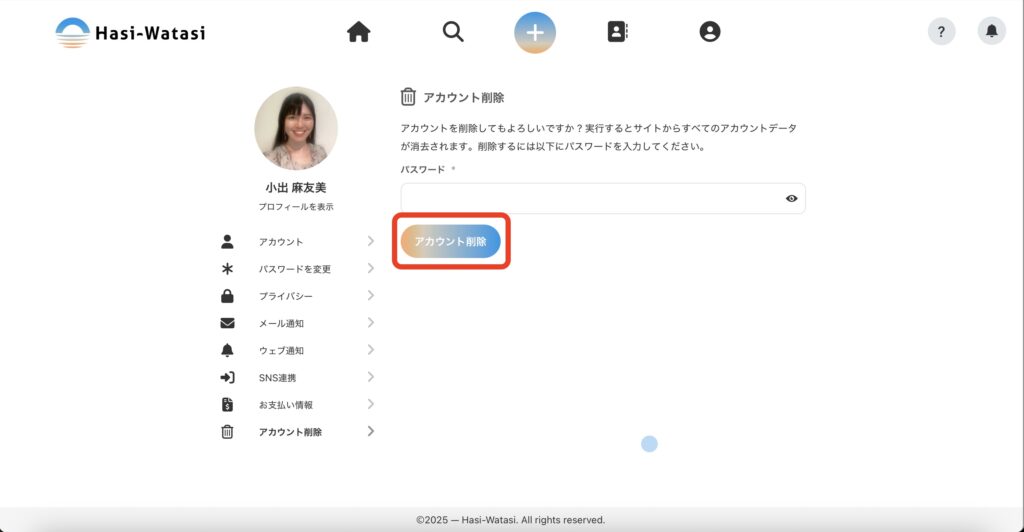Click the profile photo avatar

click(296, 128)
